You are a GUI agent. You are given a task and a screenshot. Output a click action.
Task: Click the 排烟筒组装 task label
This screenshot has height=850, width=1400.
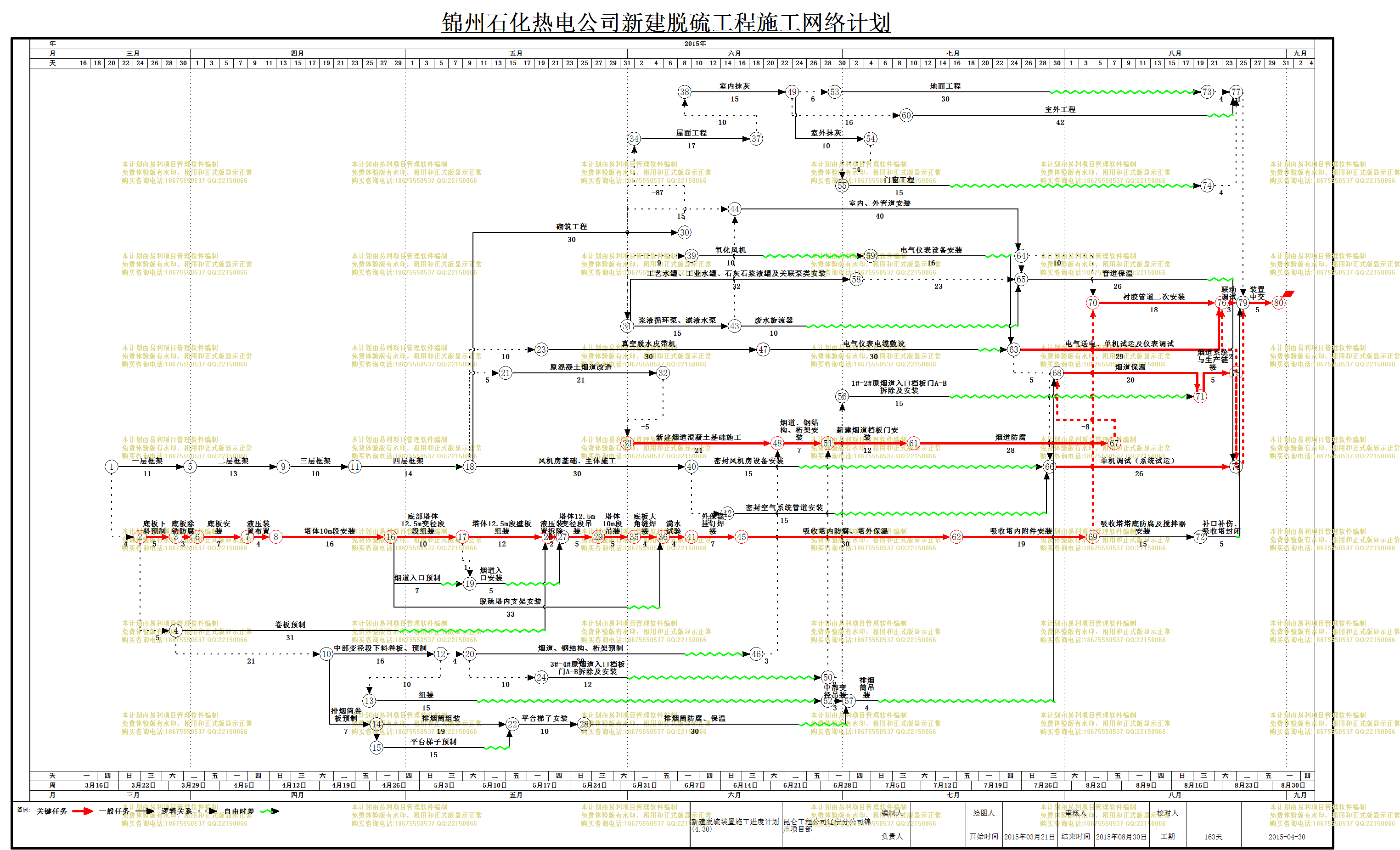441,718
